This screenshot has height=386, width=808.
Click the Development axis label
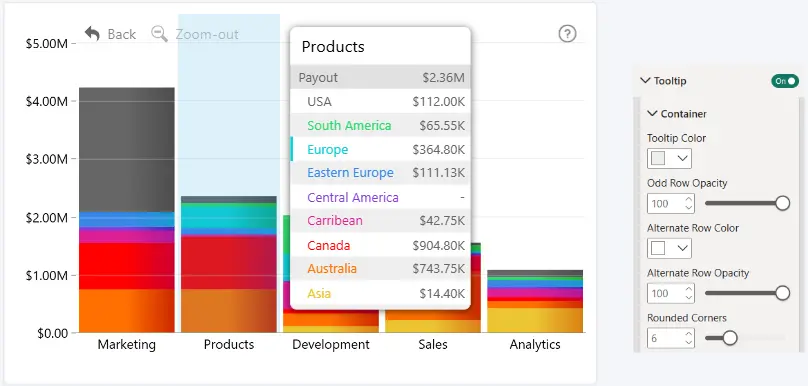coord(331,344)
